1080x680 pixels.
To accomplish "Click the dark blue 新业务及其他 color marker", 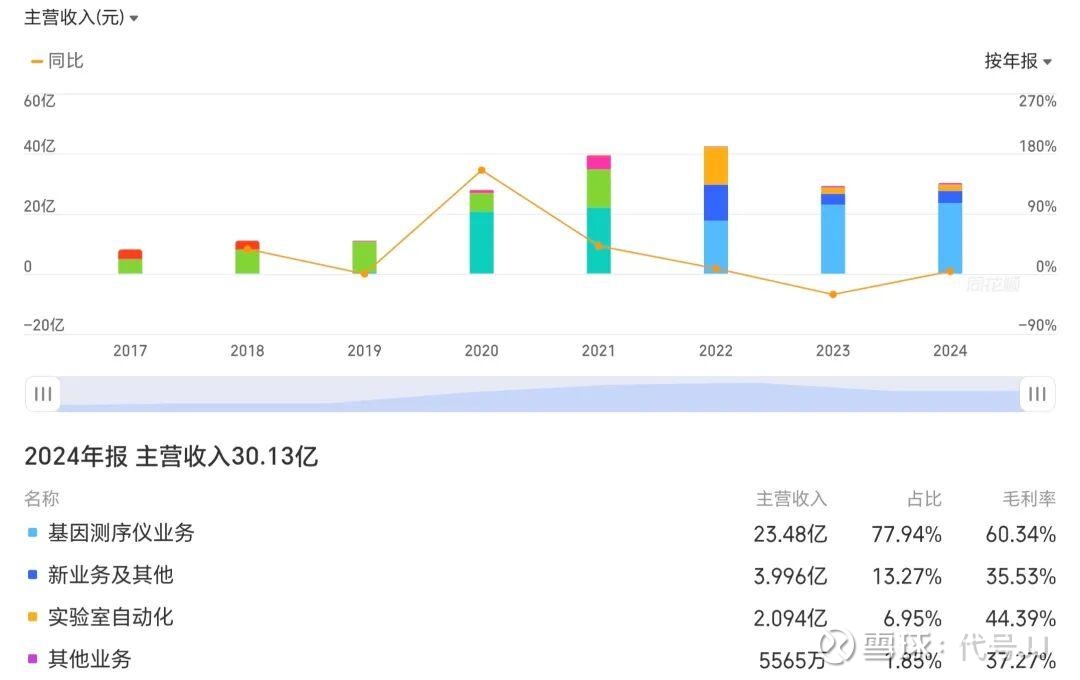I will click(33, 576).
